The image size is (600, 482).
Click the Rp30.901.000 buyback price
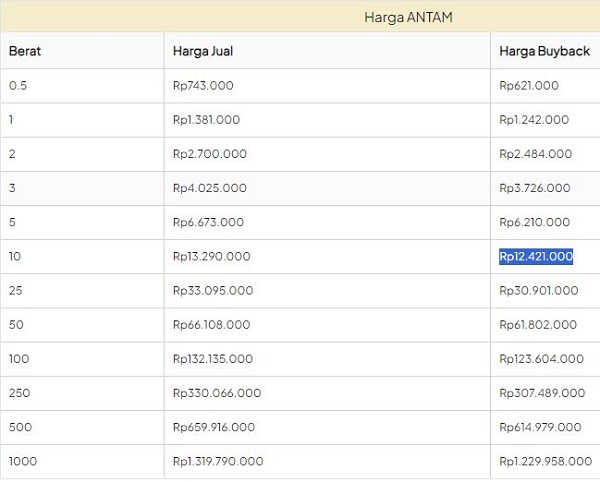[539, 291]
